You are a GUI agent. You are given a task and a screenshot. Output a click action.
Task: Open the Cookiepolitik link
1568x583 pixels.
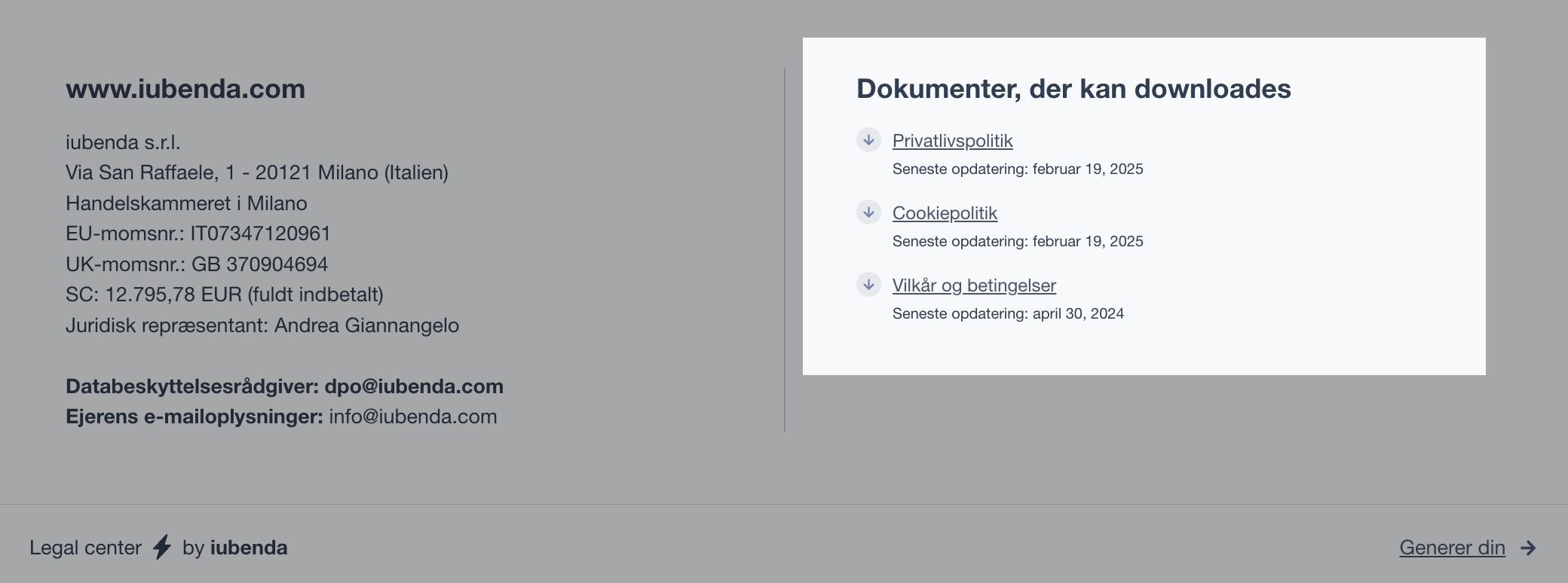coord(945,213)
